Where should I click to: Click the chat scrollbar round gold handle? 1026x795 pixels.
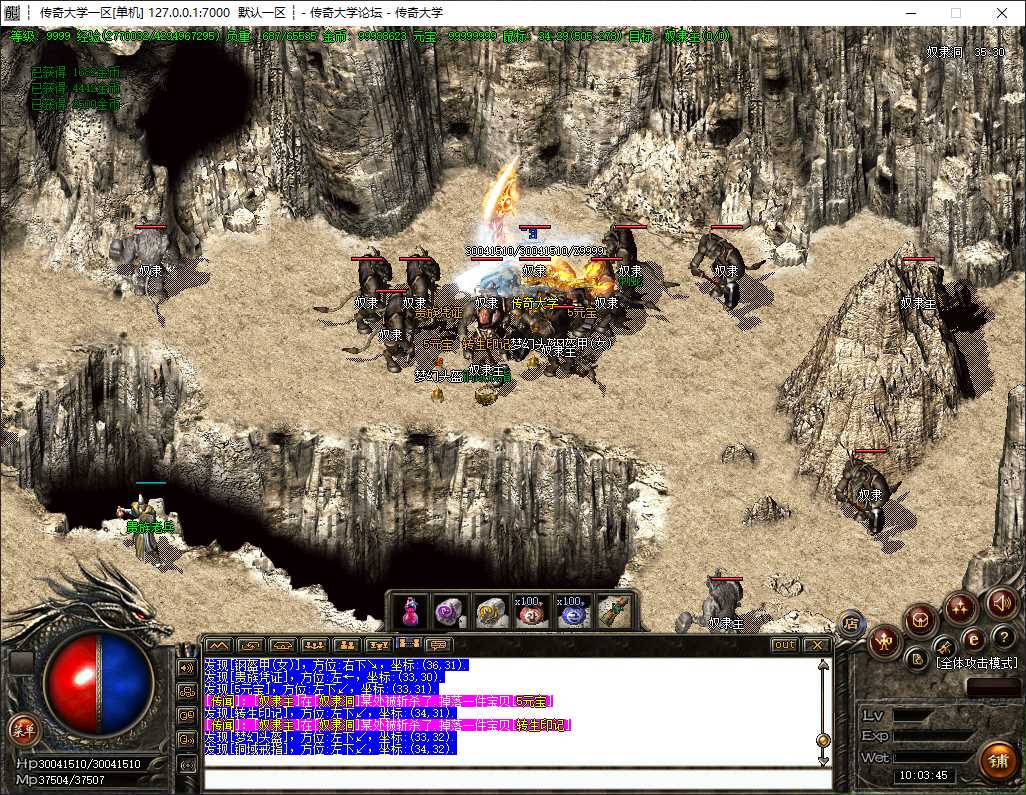coord(823,741)
